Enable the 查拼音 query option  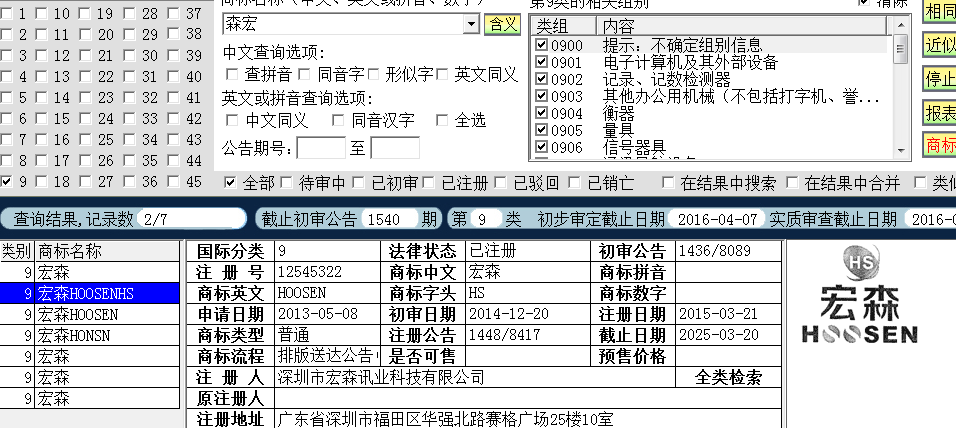point(232,74)
